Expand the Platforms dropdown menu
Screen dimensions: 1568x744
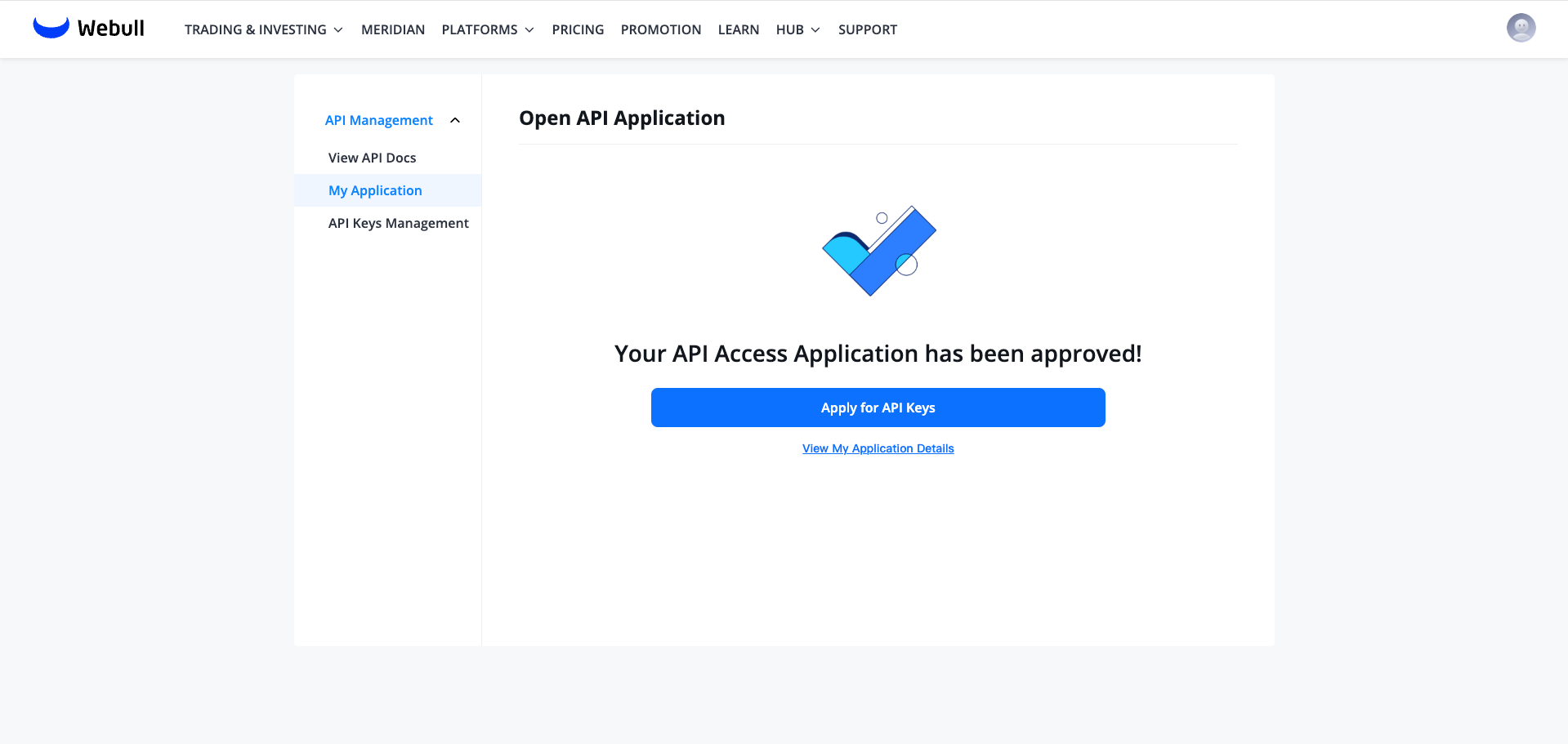(488, 29)
